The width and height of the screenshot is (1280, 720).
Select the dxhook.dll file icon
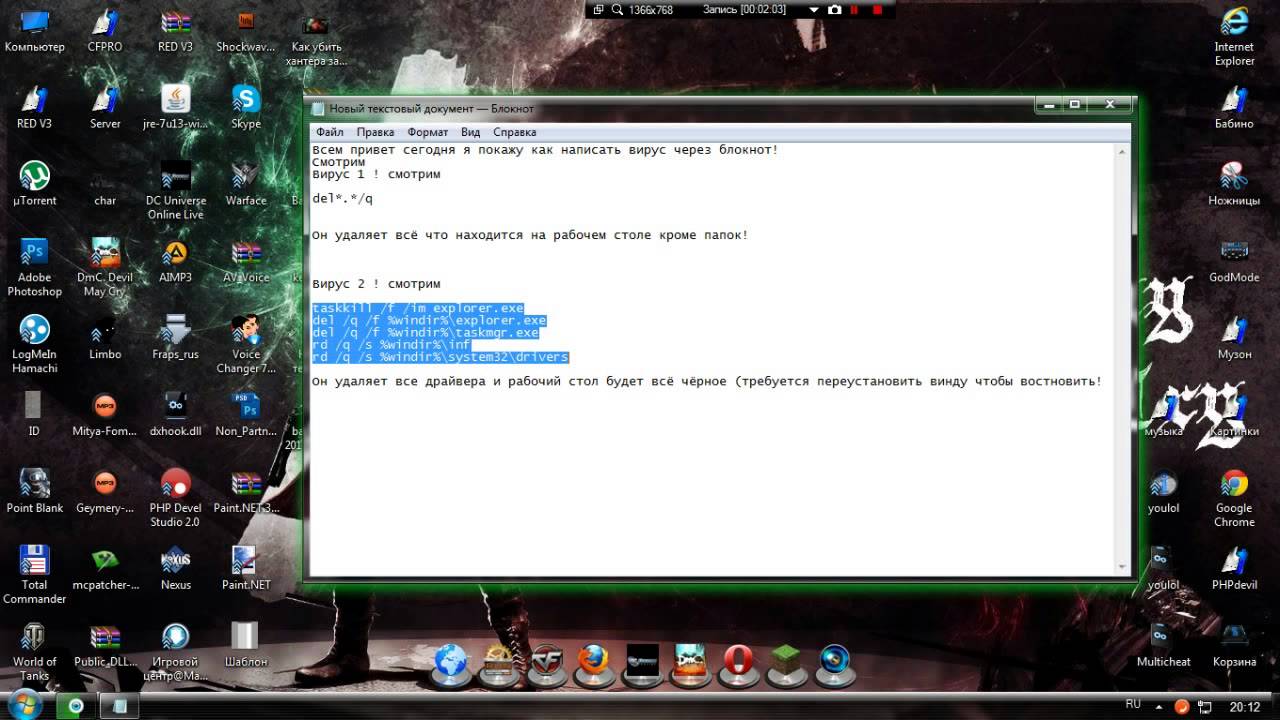[x=176, y=415]
